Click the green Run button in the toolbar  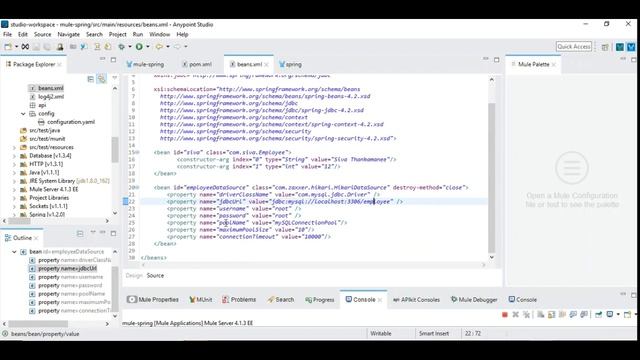pos(139,47)
